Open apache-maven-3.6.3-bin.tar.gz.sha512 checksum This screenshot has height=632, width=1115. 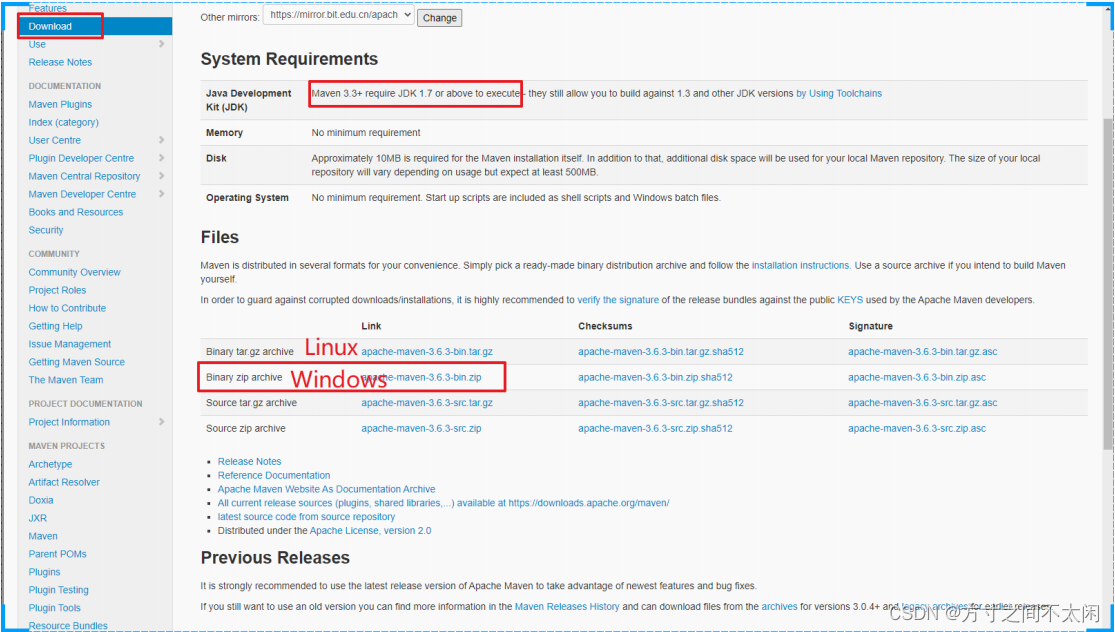pyautogui.click(x=661, y=351)
